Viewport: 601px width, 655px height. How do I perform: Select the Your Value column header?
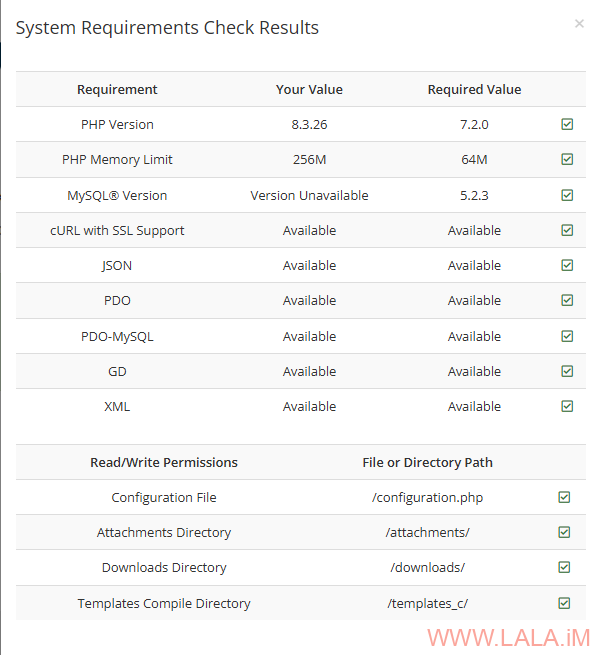pos(309,89)
